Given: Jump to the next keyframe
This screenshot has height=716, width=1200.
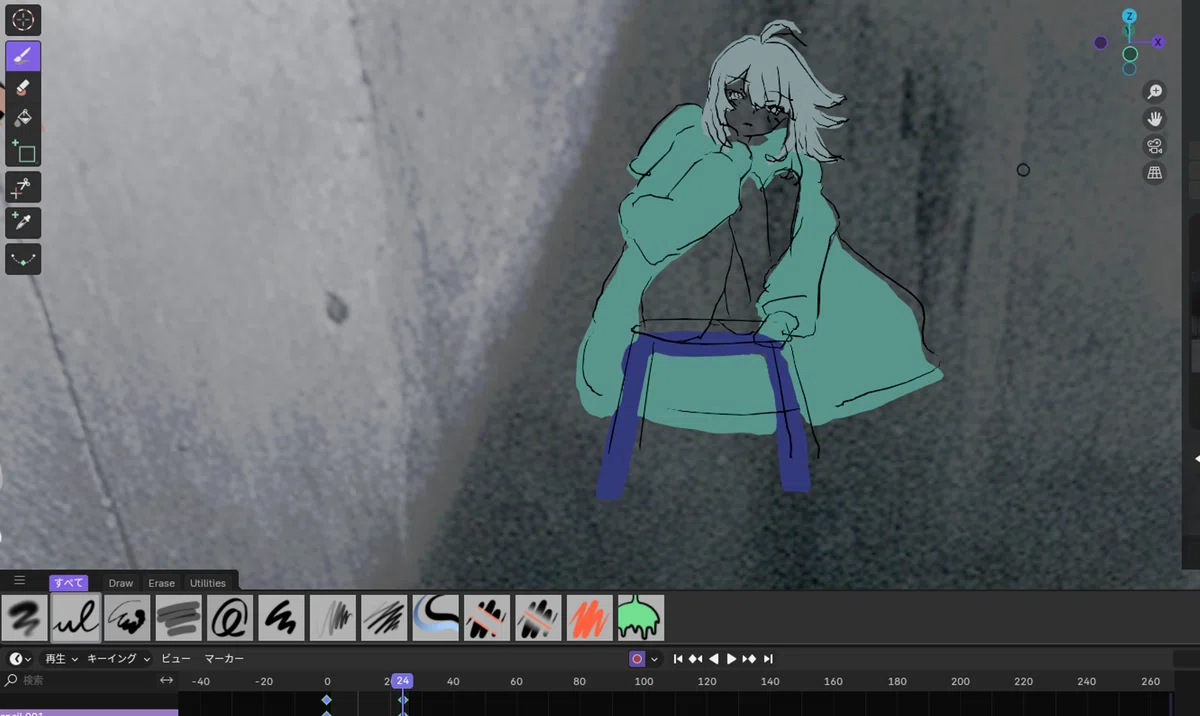Looking at the screenshot, I should [x=750, y=659].
